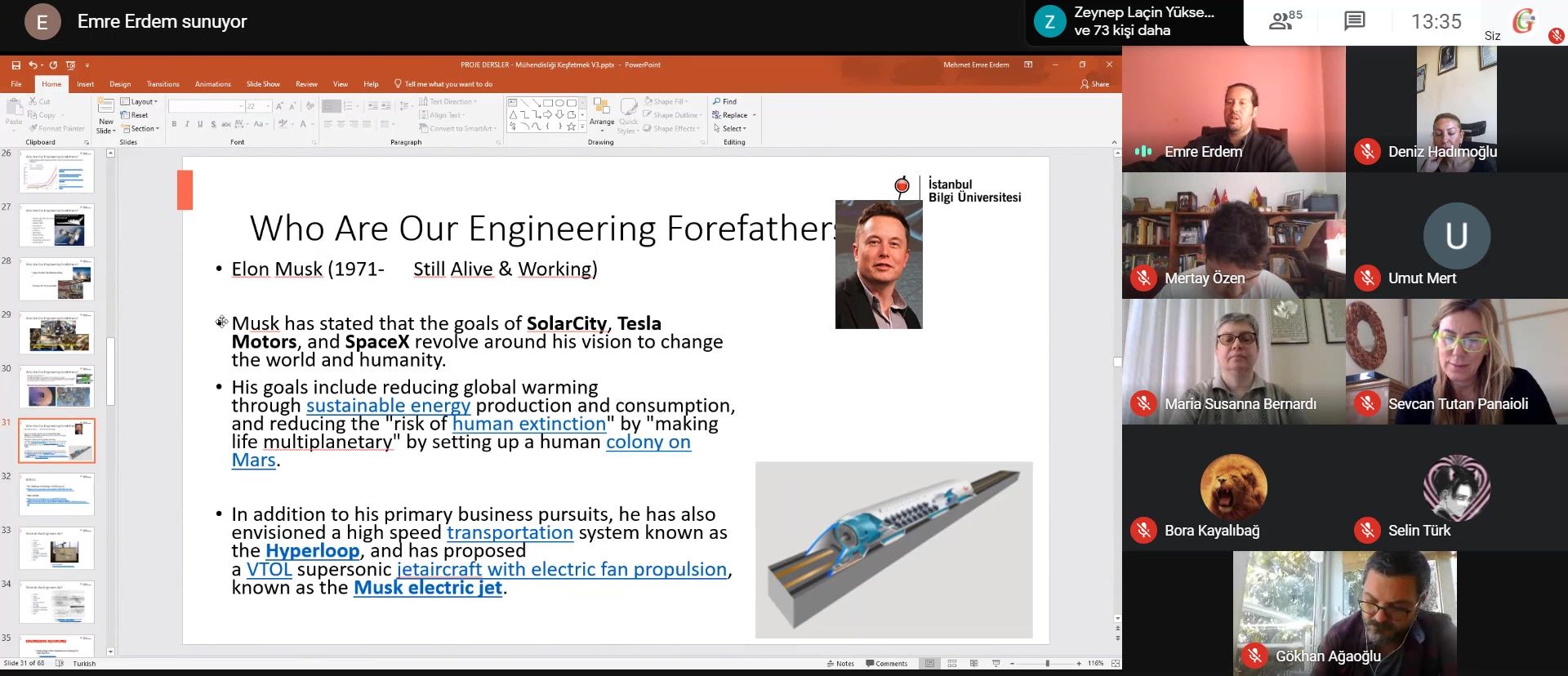Expand Text Direction dropdown
The height and width of the screenshot is (676, 1568).
click(448, 102)
